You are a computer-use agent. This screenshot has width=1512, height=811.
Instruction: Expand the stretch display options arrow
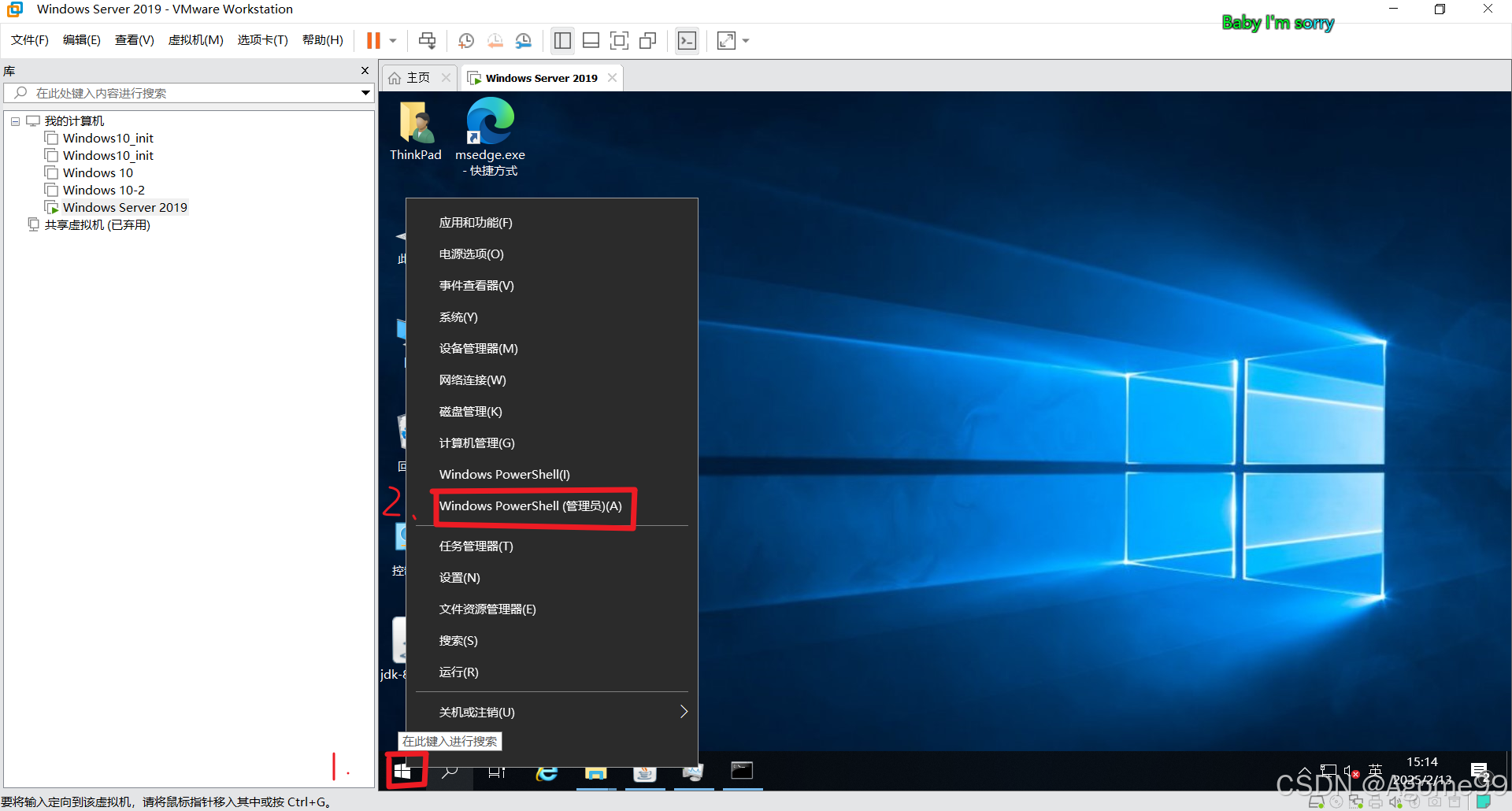click(746, 41)
